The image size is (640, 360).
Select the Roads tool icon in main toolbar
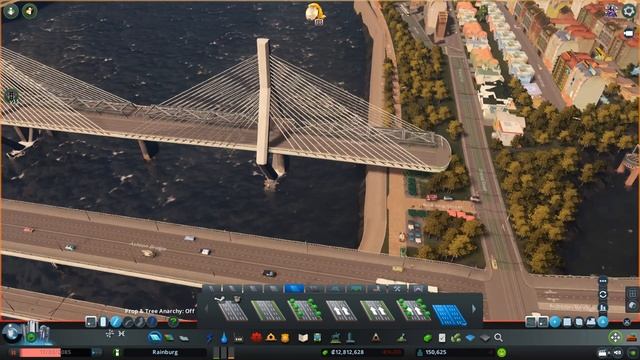pyautogui.click(x=155, y=338)
